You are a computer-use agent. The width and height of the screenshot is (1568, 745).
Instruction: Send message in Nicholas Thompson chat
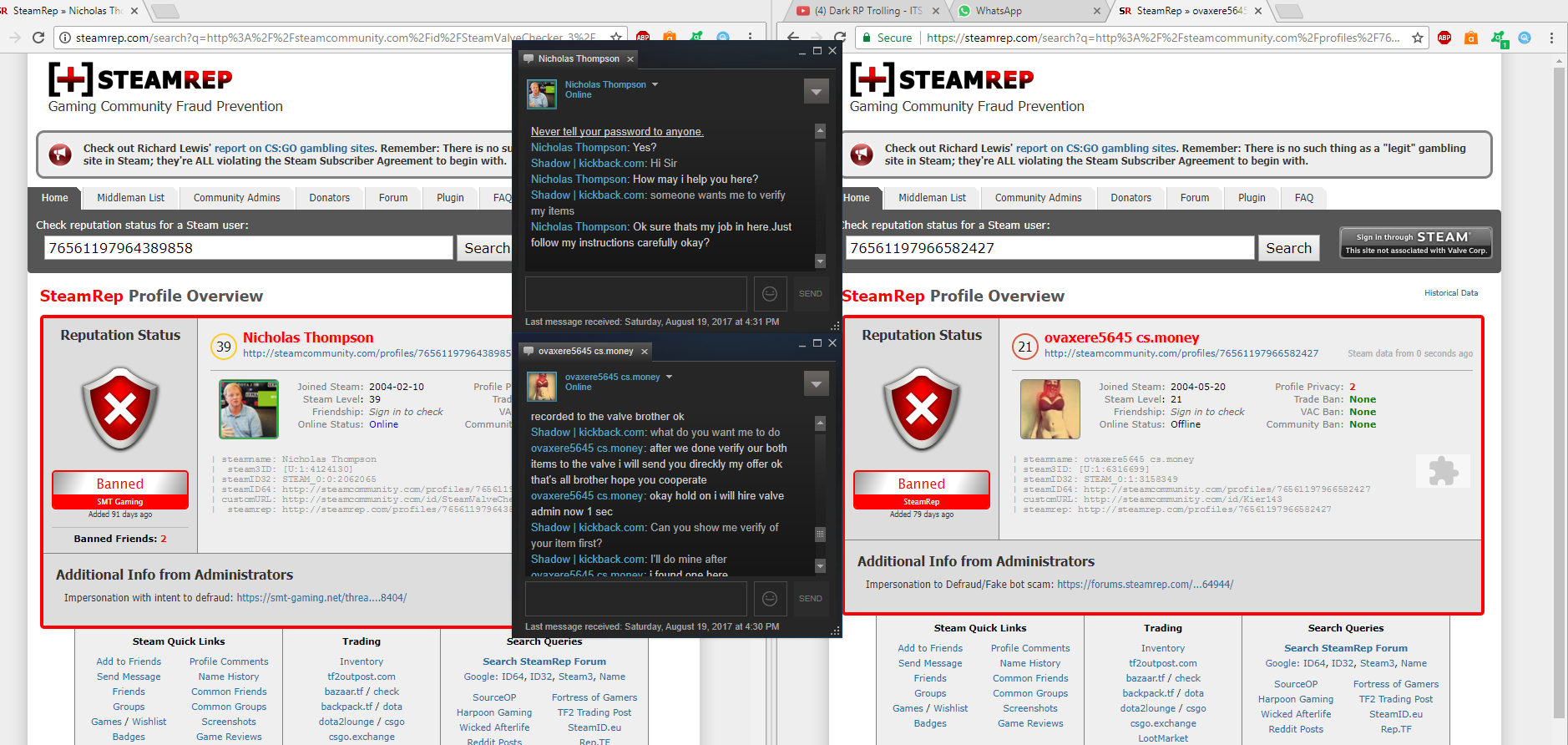coord(810,294)
